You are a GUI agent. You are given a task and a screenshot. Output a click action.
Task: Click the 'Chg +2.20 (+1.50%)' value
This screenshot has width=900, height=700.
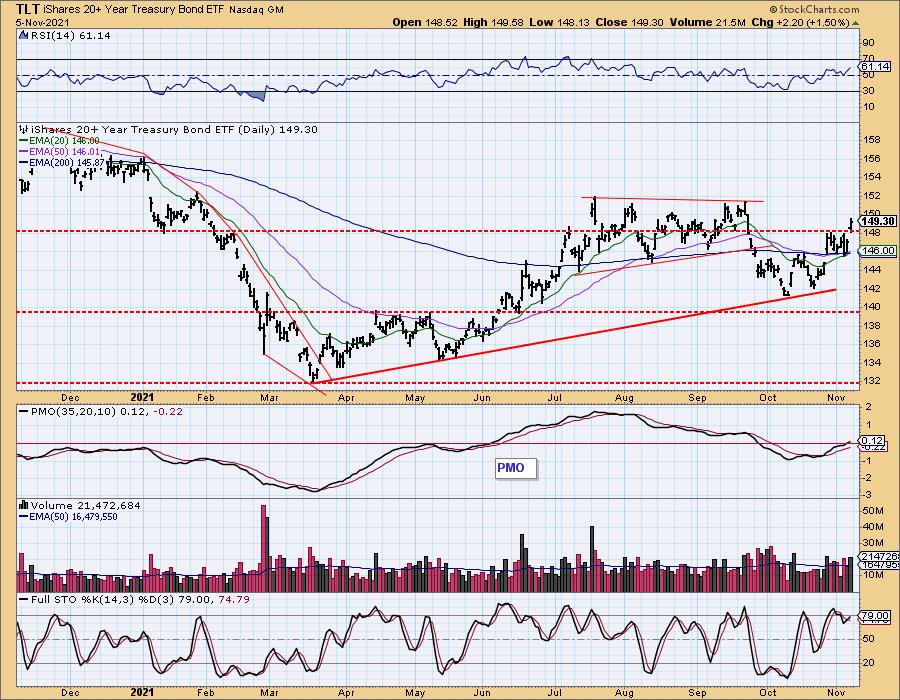pos(800,22)
